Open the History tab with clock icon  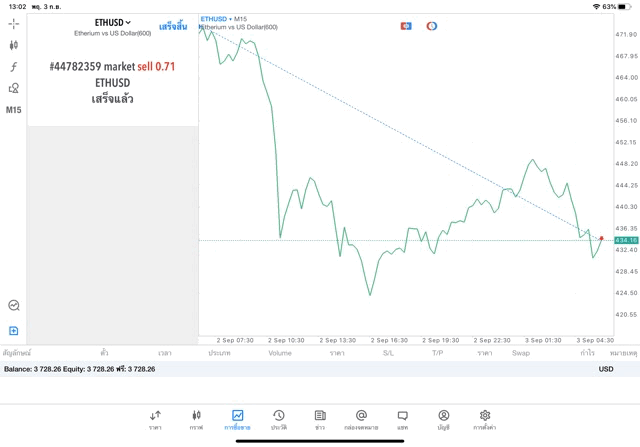coord(278,419)
